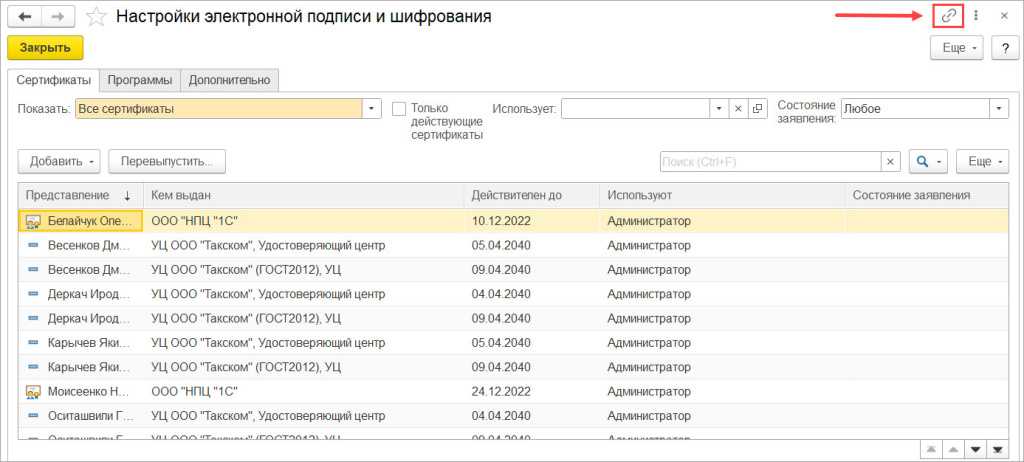Click the 'Перевыпустить...' button
Viewport: 1024px width, 462px height.
tap(167, 161)
